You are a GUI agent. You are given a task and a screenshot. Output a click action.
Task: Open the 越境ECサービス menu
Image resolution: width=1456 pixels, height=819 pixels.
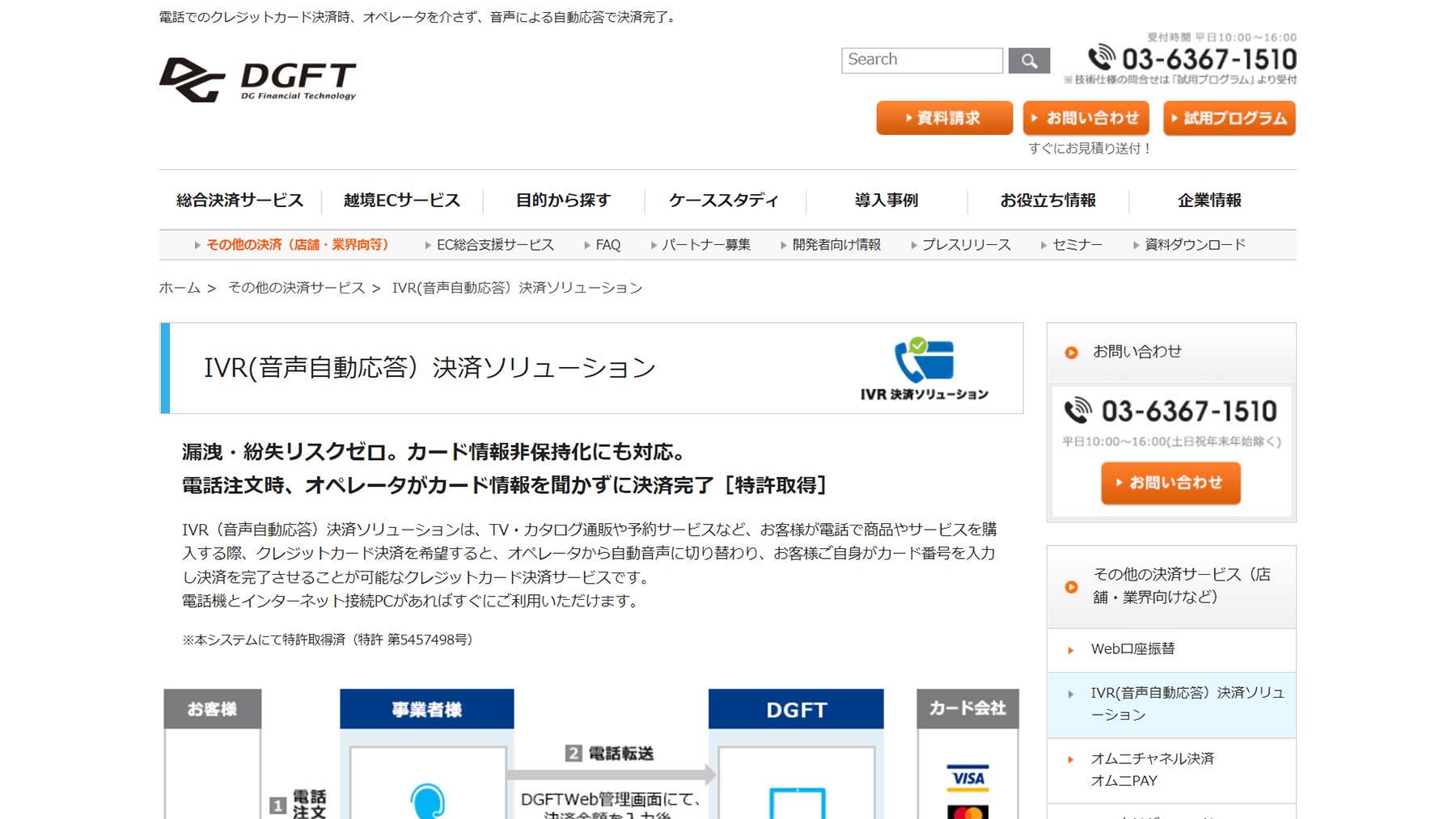401,200
